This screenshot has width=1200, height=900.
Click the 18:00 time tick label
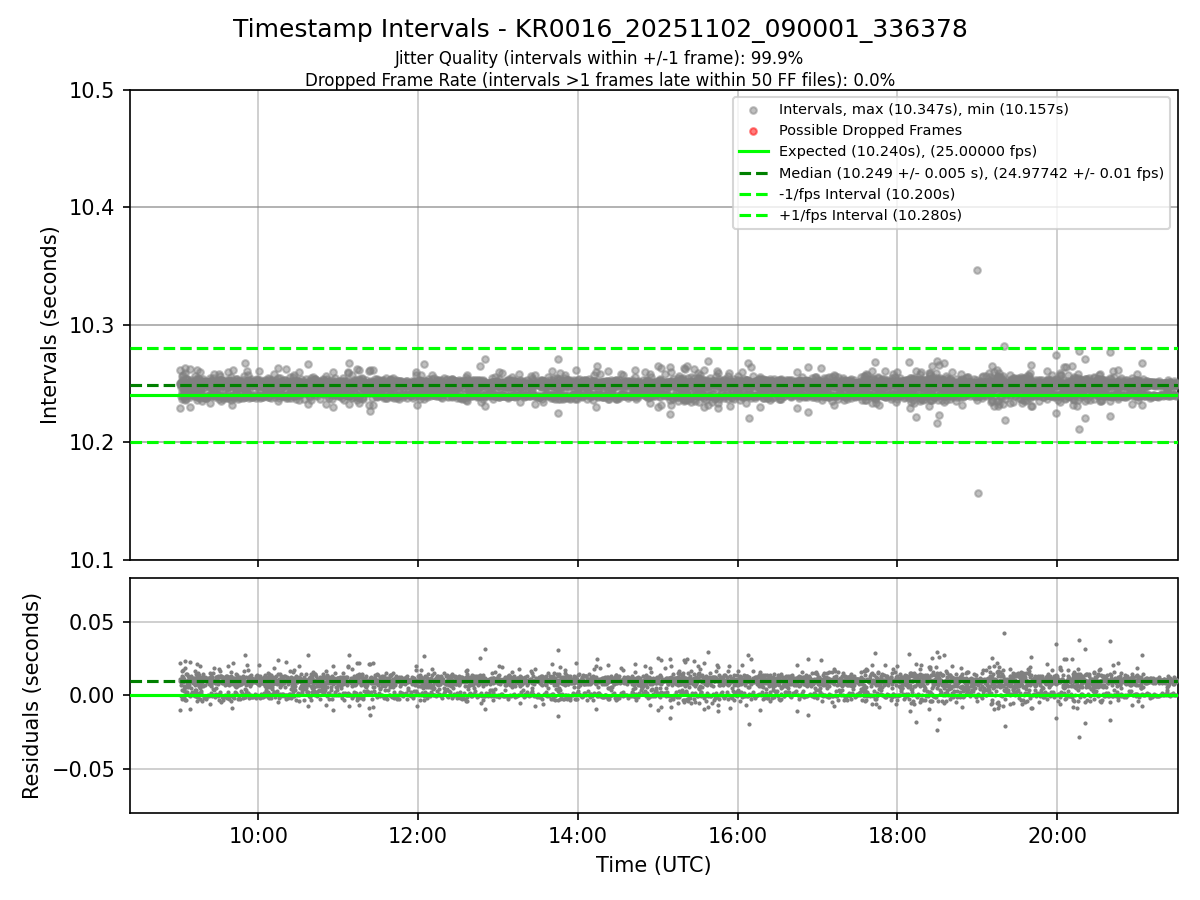(897, 834)
